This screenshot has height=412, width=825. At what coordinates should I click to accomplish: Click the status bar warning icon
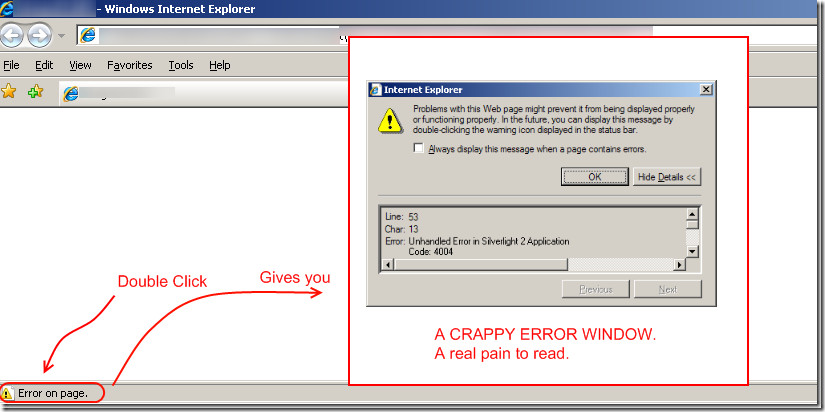click(7, 393)
